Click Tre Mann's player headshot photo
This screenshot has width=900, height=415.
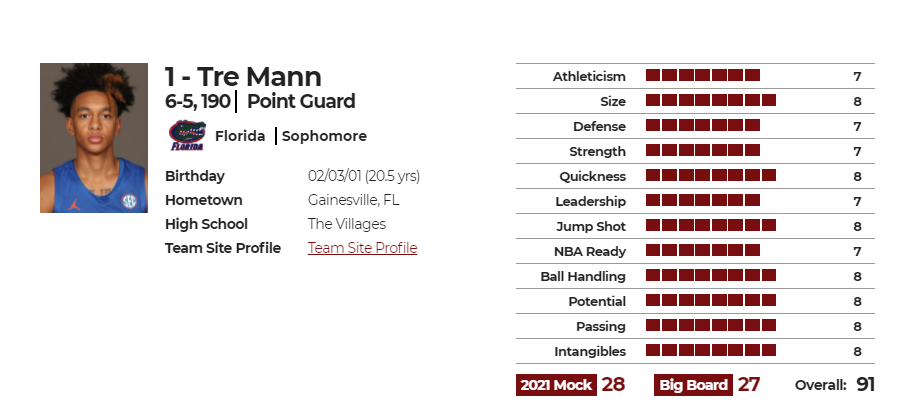point(94,138)
